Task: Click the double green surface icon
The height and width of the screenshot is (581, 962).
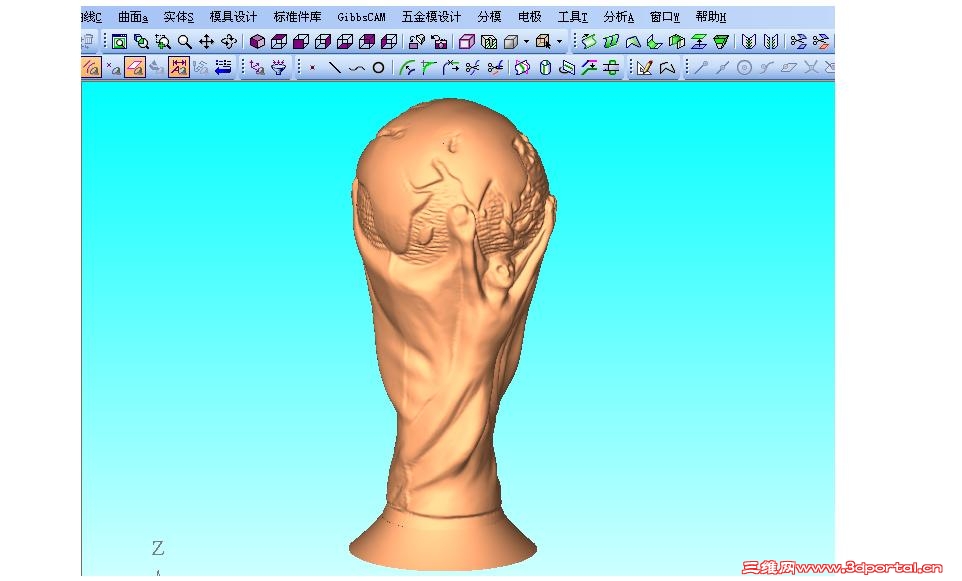Action: (x=611, y=42)
